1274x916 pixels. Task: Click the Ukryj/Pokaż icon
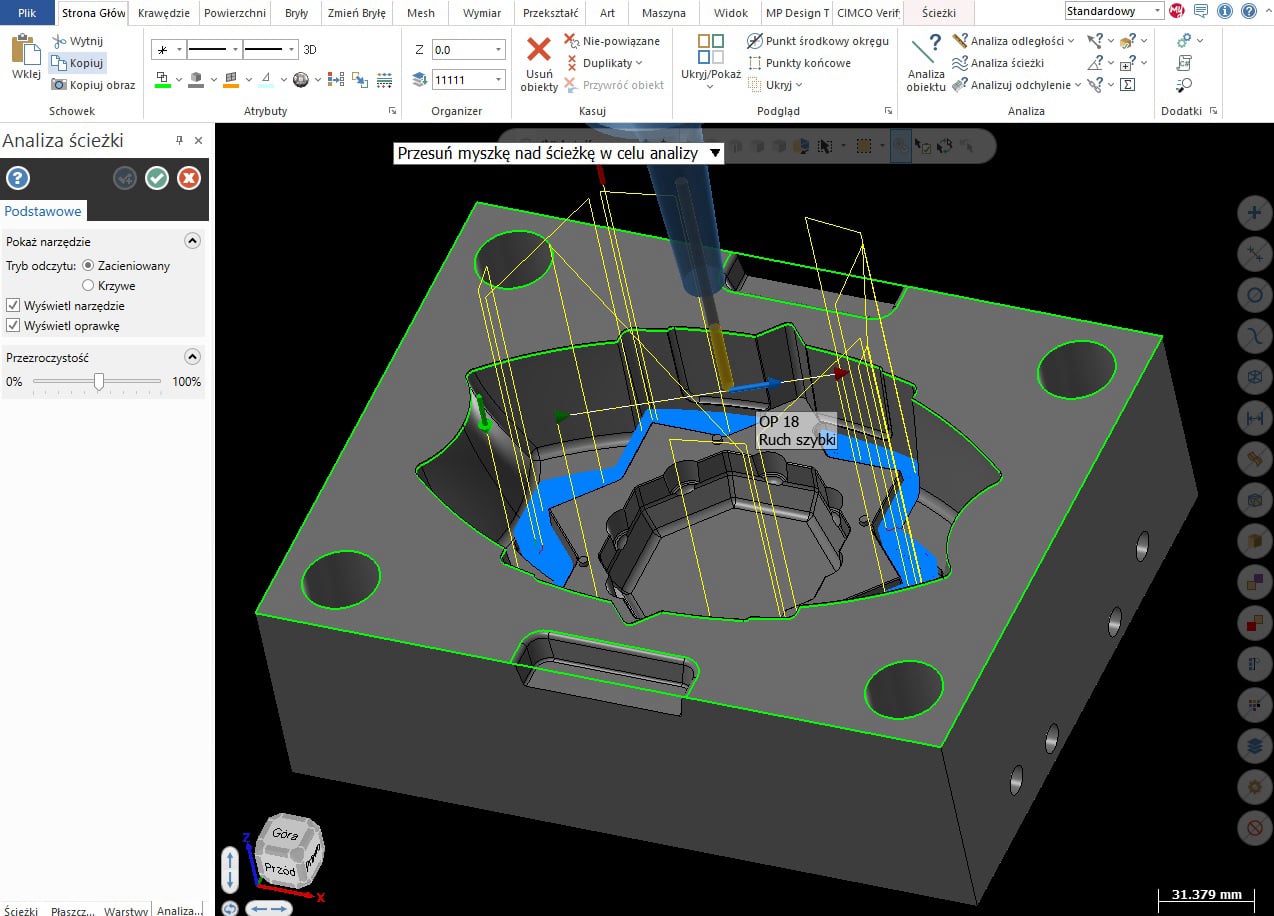(710, 49)
